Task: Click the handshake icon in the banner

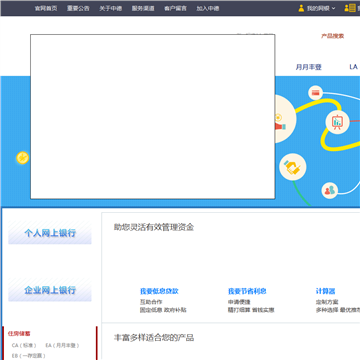Action: click(x=292, y=167)
